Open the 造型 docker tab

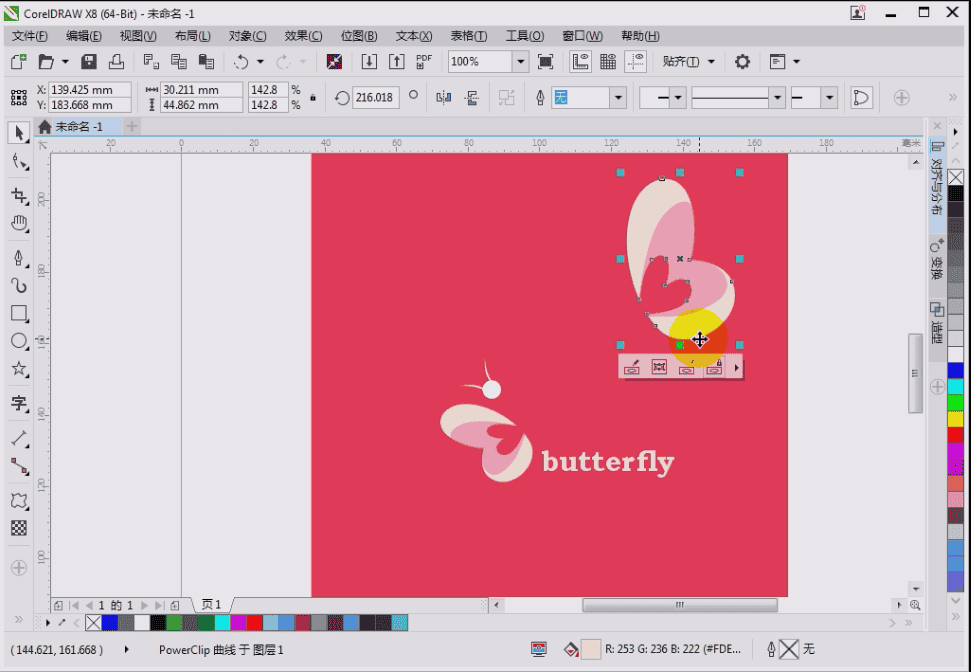(937, 323)
